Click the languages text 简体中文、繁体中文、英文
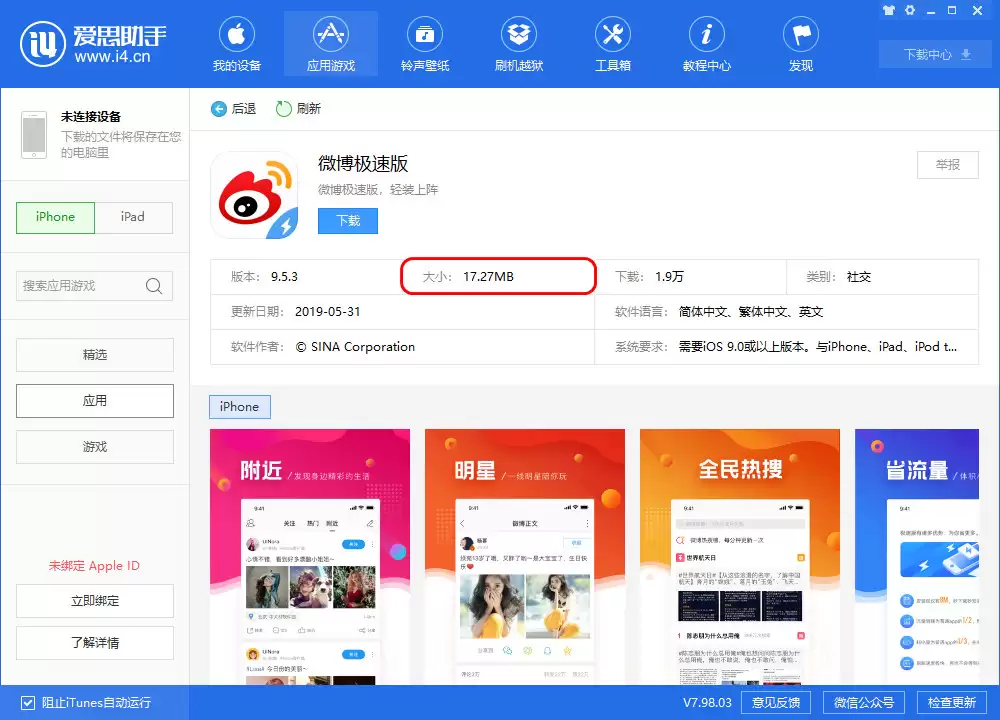 pyautogui.click(x=751, y=312)
